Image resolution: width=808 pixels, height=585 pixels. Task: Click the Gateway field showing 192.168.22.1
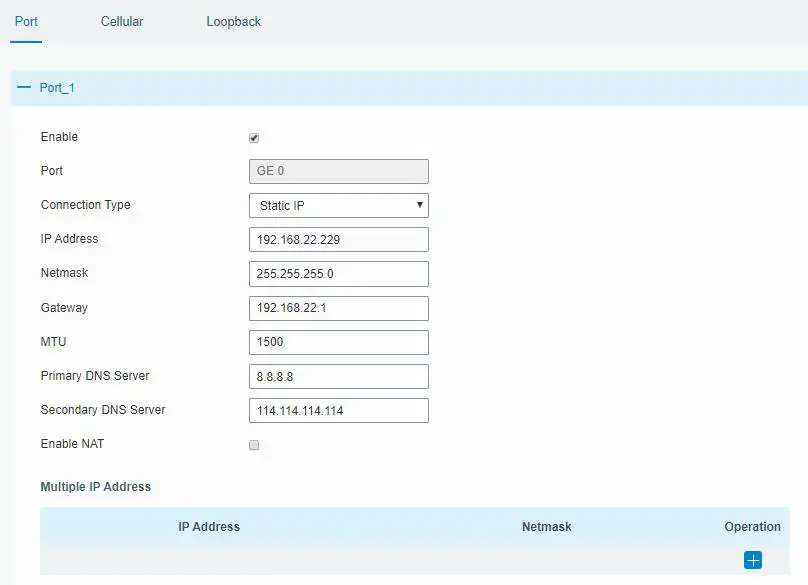click(338, 307)
